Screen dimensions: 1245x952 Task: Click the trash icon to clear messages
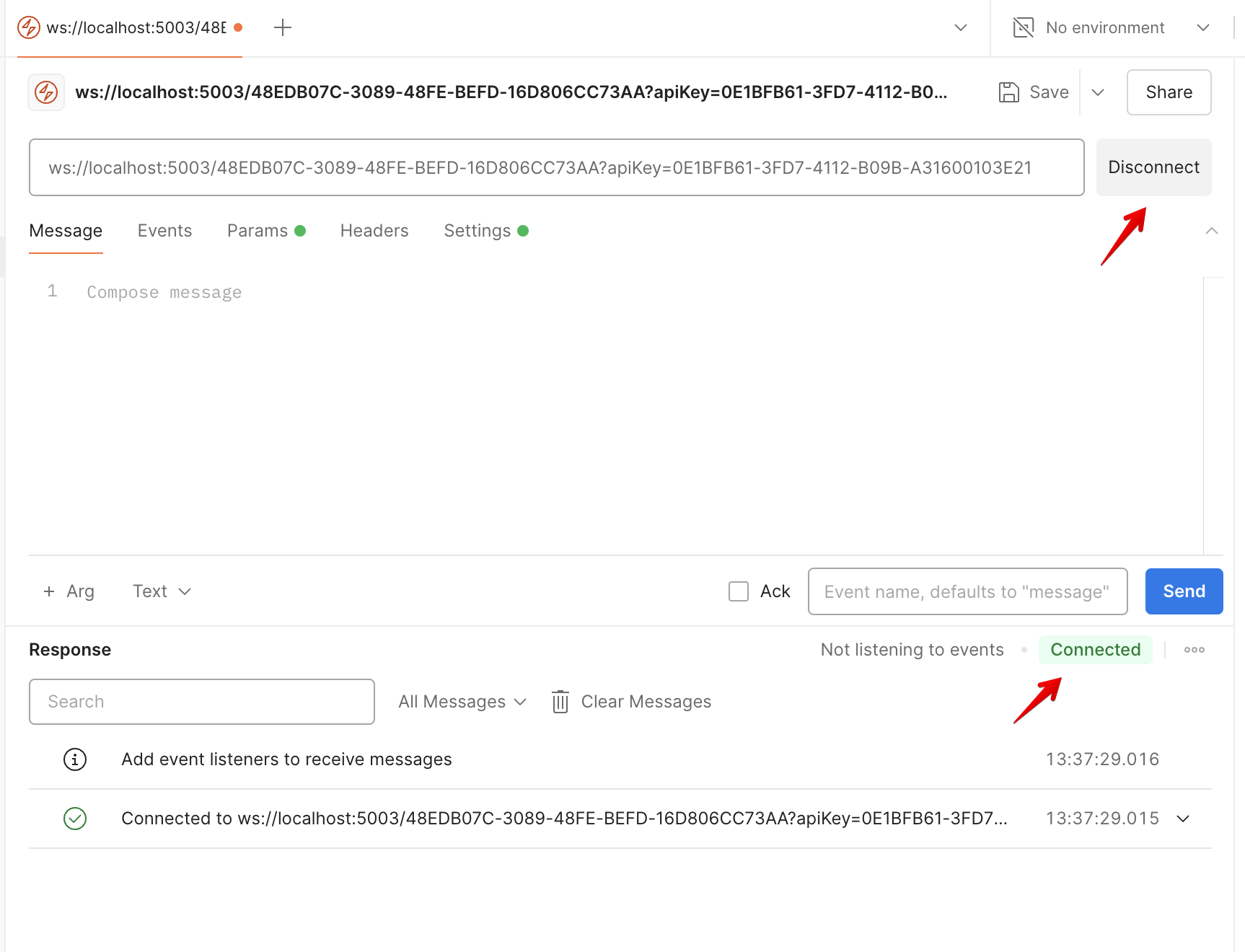560,702
